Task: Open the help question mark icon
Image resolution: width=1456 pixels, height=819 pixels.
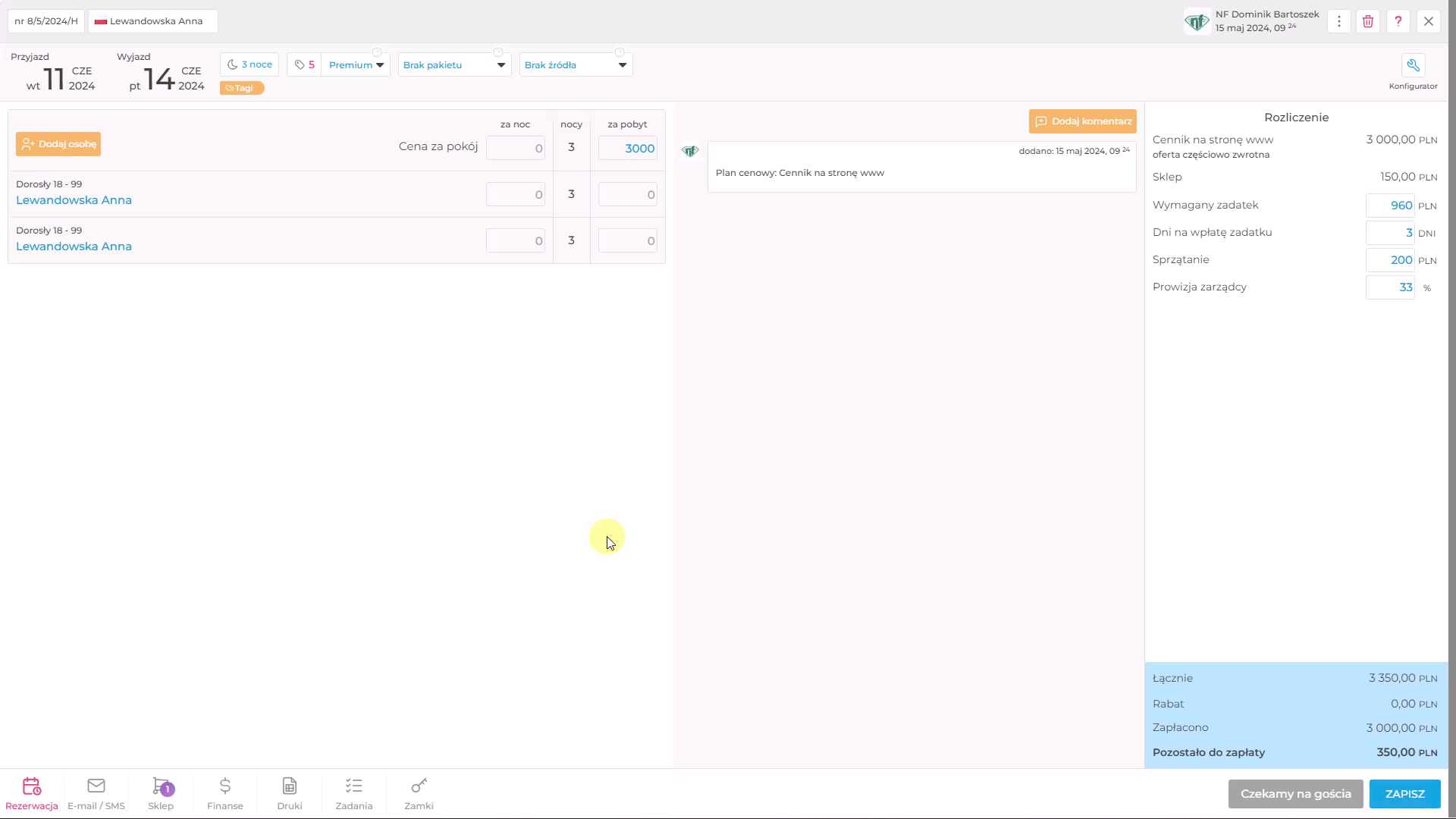Action: [1398, 21]
